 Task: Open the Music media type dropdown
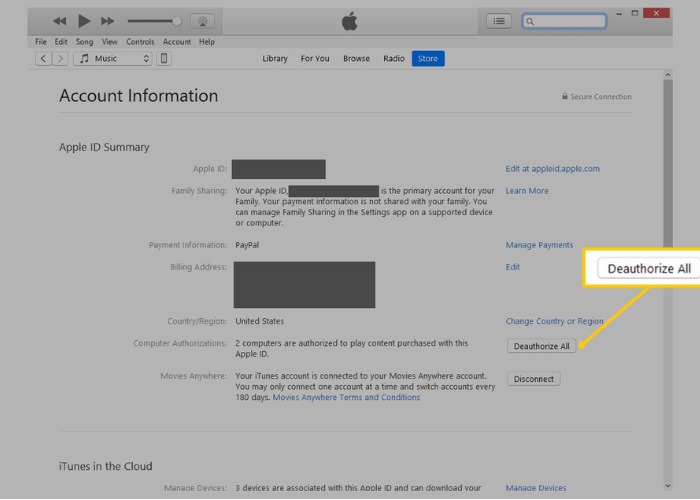coord(113,58)
